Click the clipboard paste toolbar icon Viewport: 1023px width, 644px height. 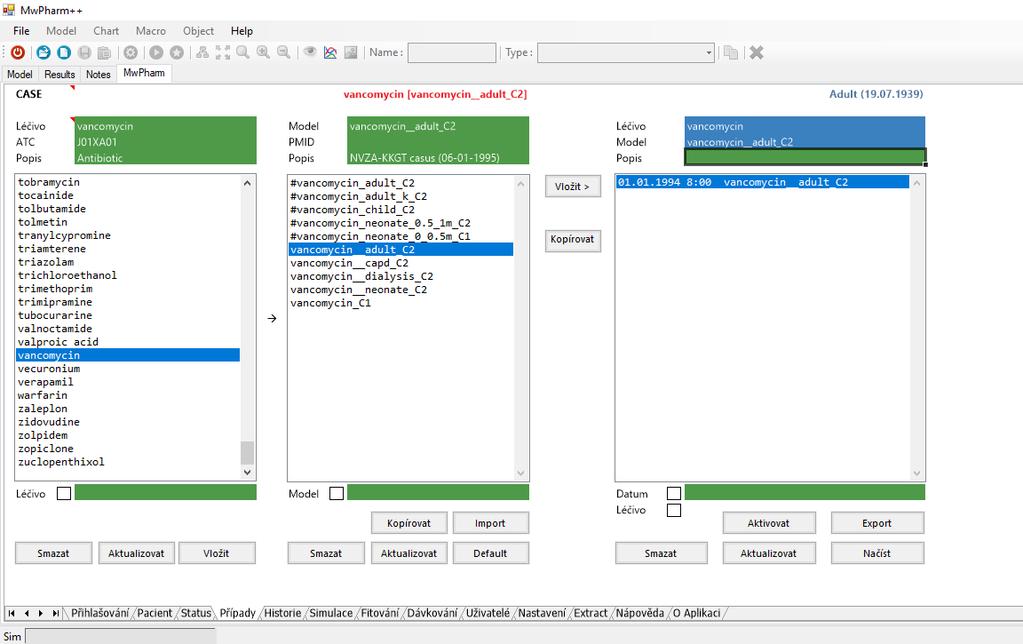coord(104,52)
